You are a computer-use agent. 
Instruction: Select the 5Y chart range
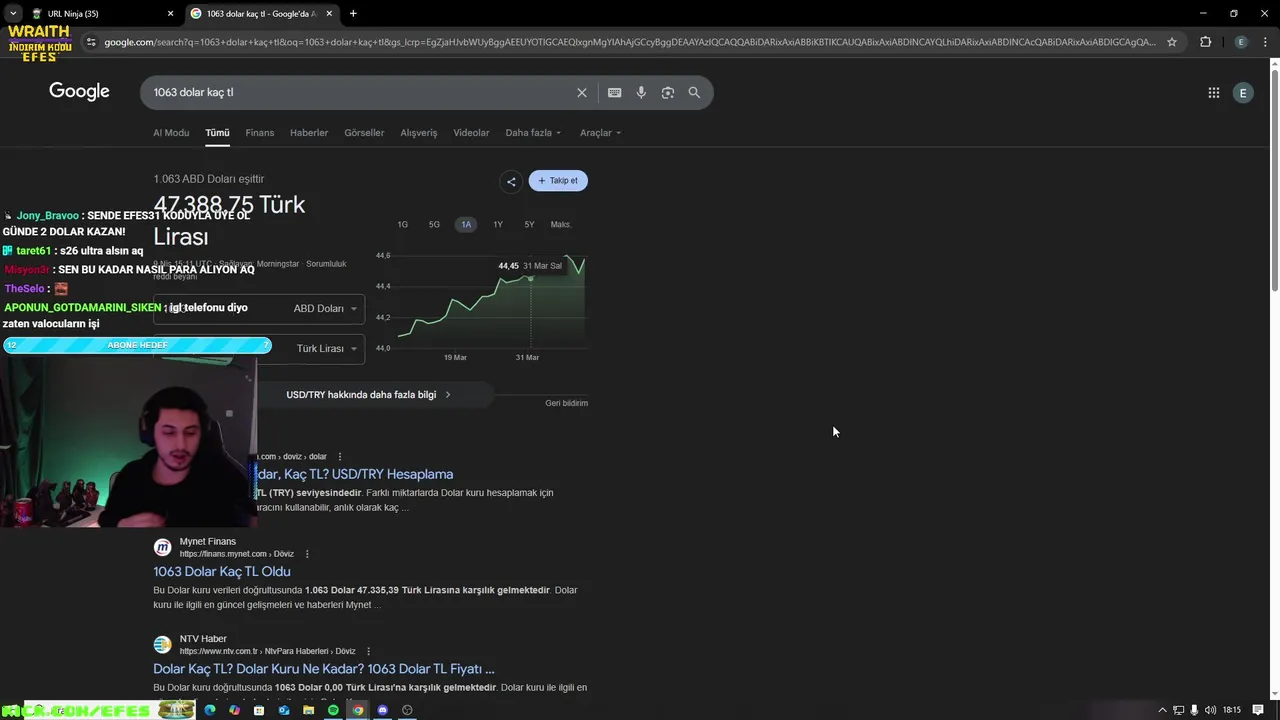[x=530, y=225]
